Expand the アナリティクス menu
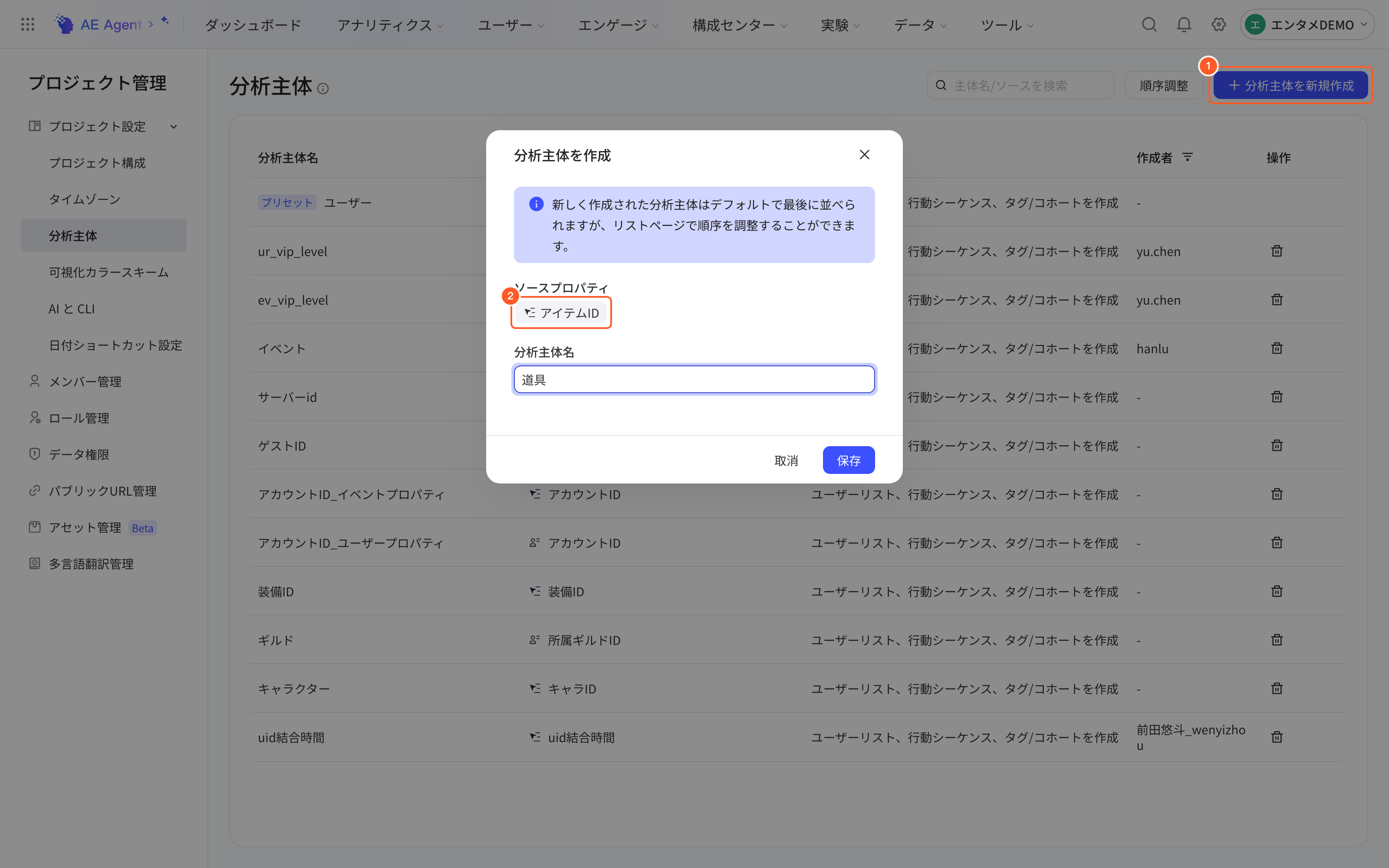The height and width of the screenshot is (868, 1389). point(390,25)
